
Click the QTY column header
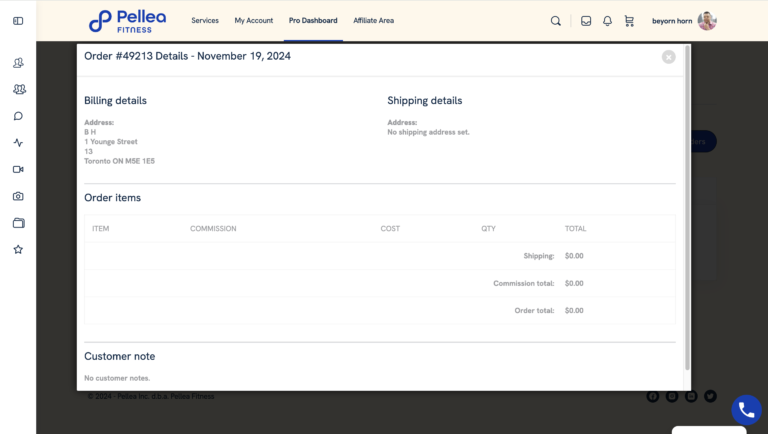pos(488,229)
